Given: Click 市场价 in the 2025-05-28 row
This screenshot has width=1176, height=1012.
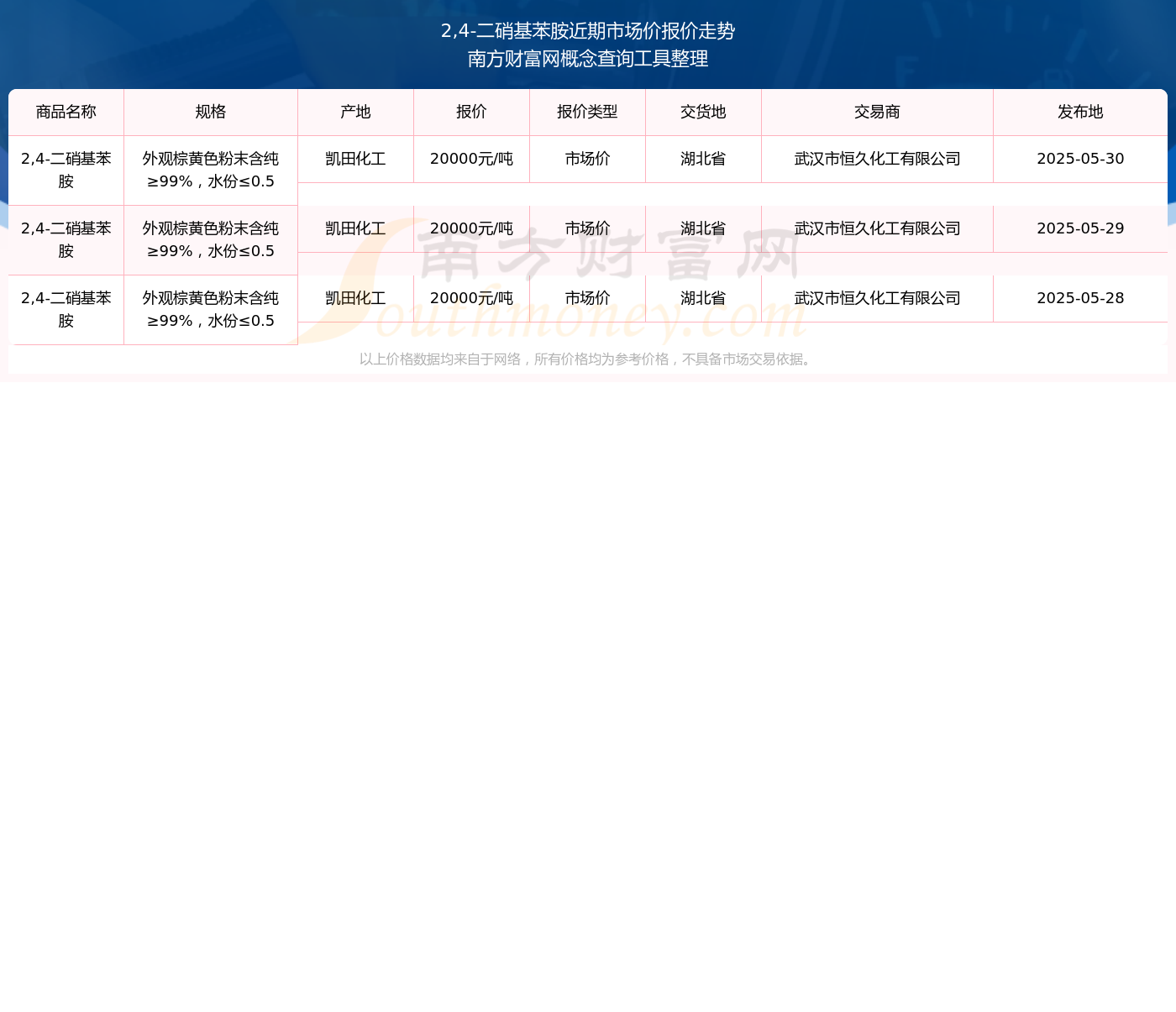Looking at the screenshot, I should click(587, 298).
